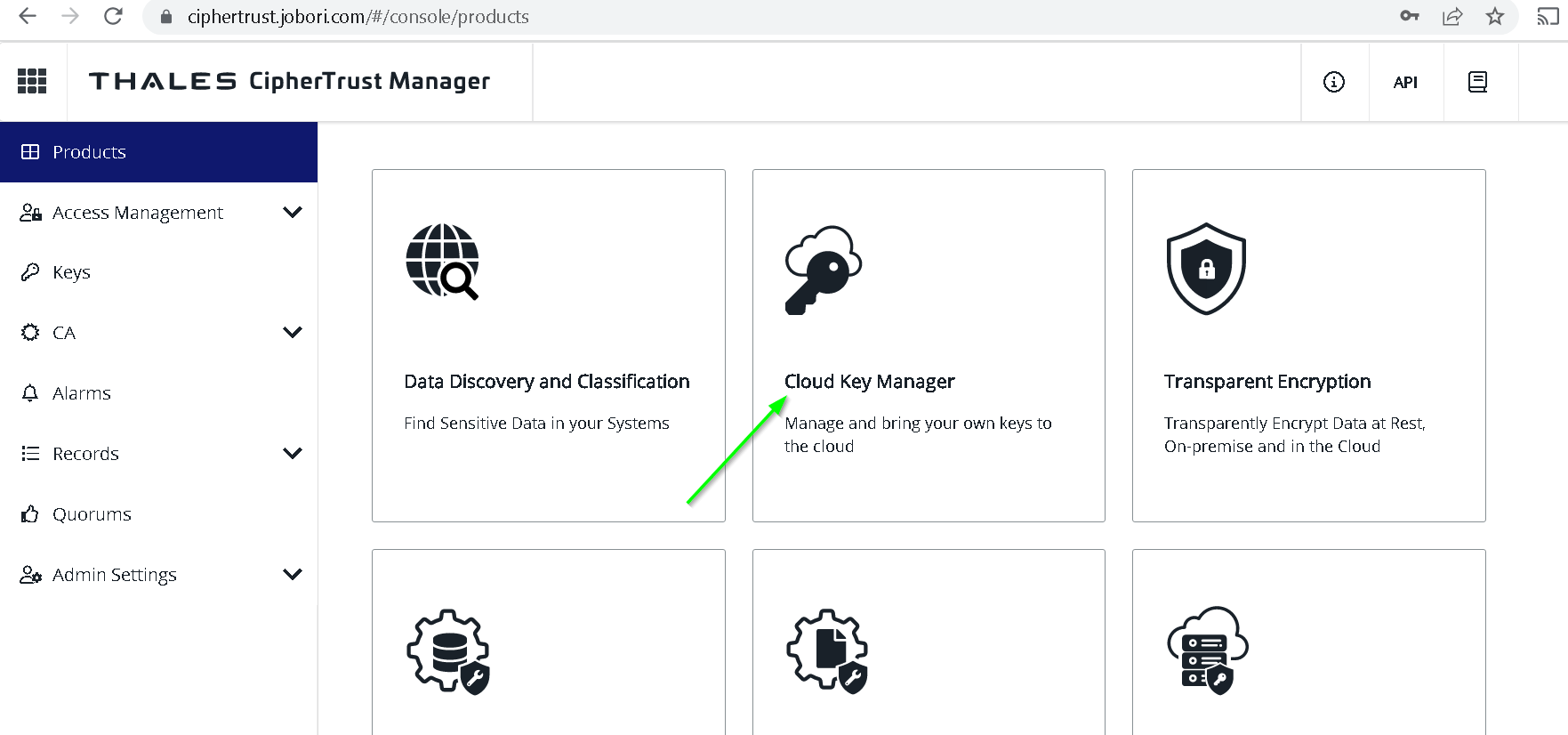
Task: Click the cloud key icon
Action: point(823,270)
